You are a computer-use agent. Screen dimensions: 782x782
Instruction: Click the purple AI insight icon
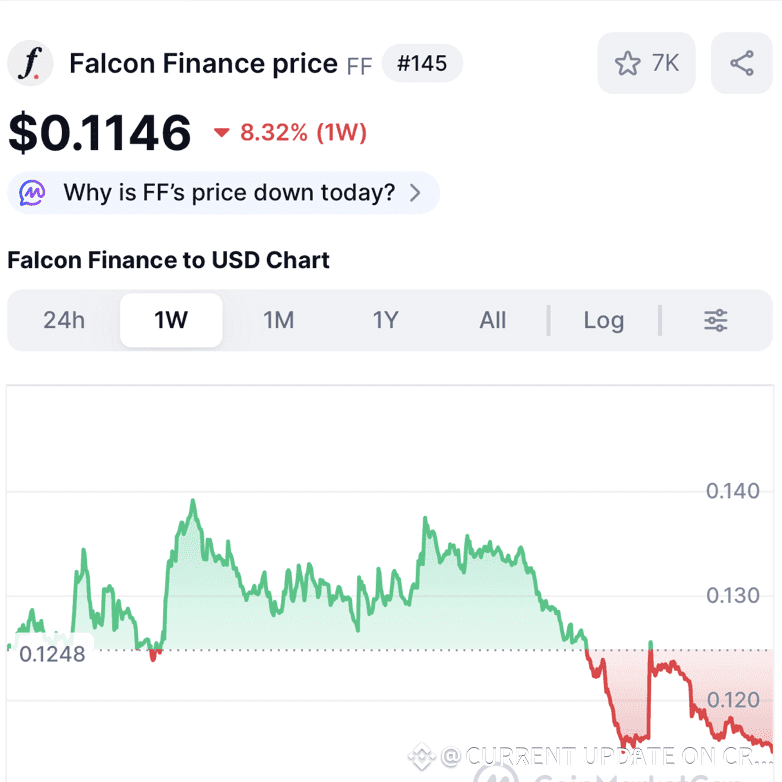click(x=32, y=193)
